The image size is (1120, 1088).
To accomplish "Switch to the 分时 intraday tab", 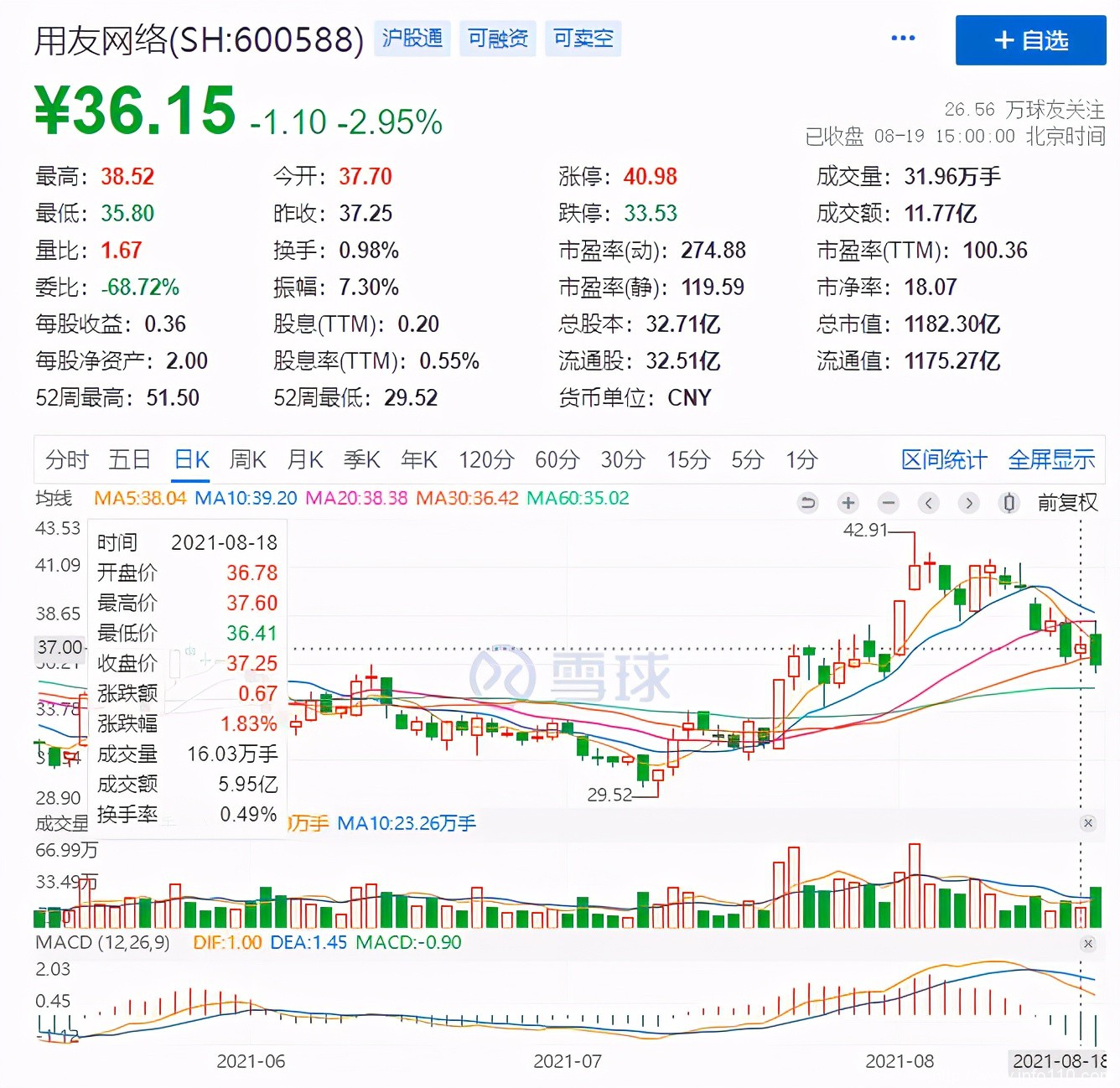I will tap(65, 459).
